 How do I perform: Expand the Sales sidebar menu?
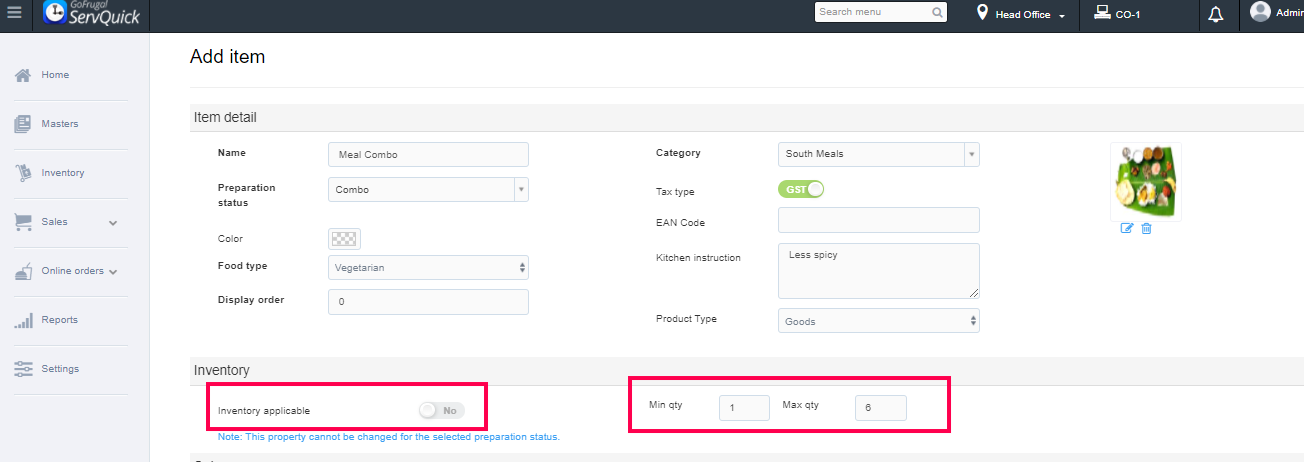(x=68, y=222)
